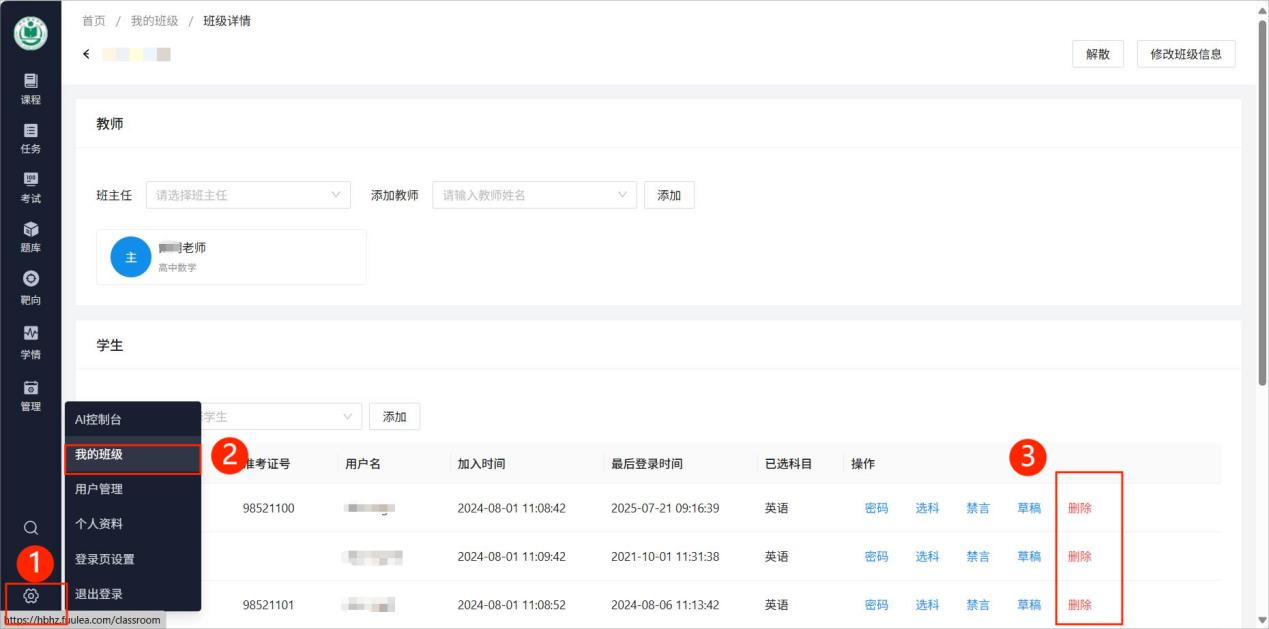
Task: Open 用户管理 from the popup menu
Action: click(x=133, y=489)
